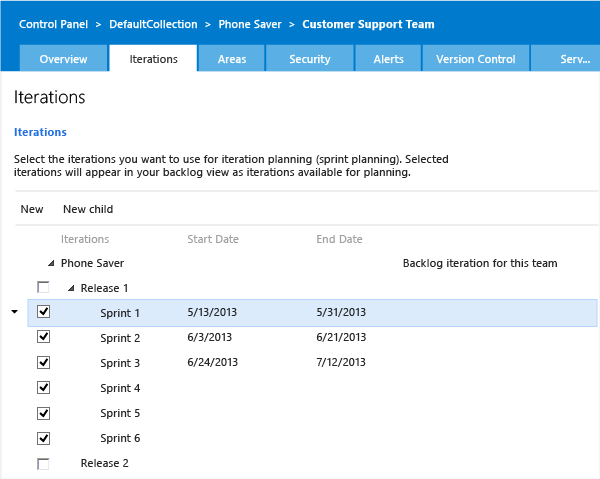This screenshot has width=600, height=479.
Task: Disable the Sprint 4 iteration checkbox
Action: [43, 387]
